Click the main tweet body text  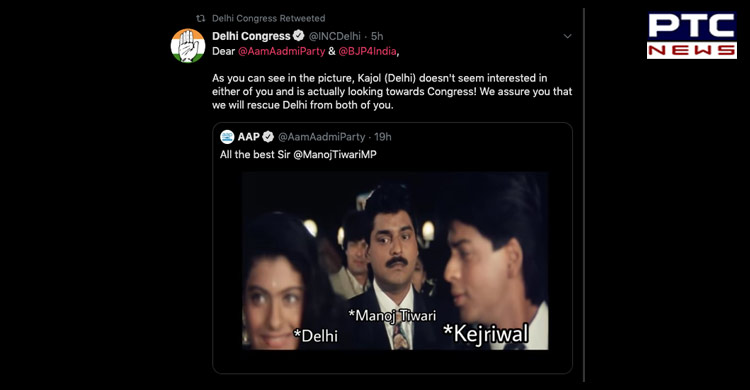point(392,91)
